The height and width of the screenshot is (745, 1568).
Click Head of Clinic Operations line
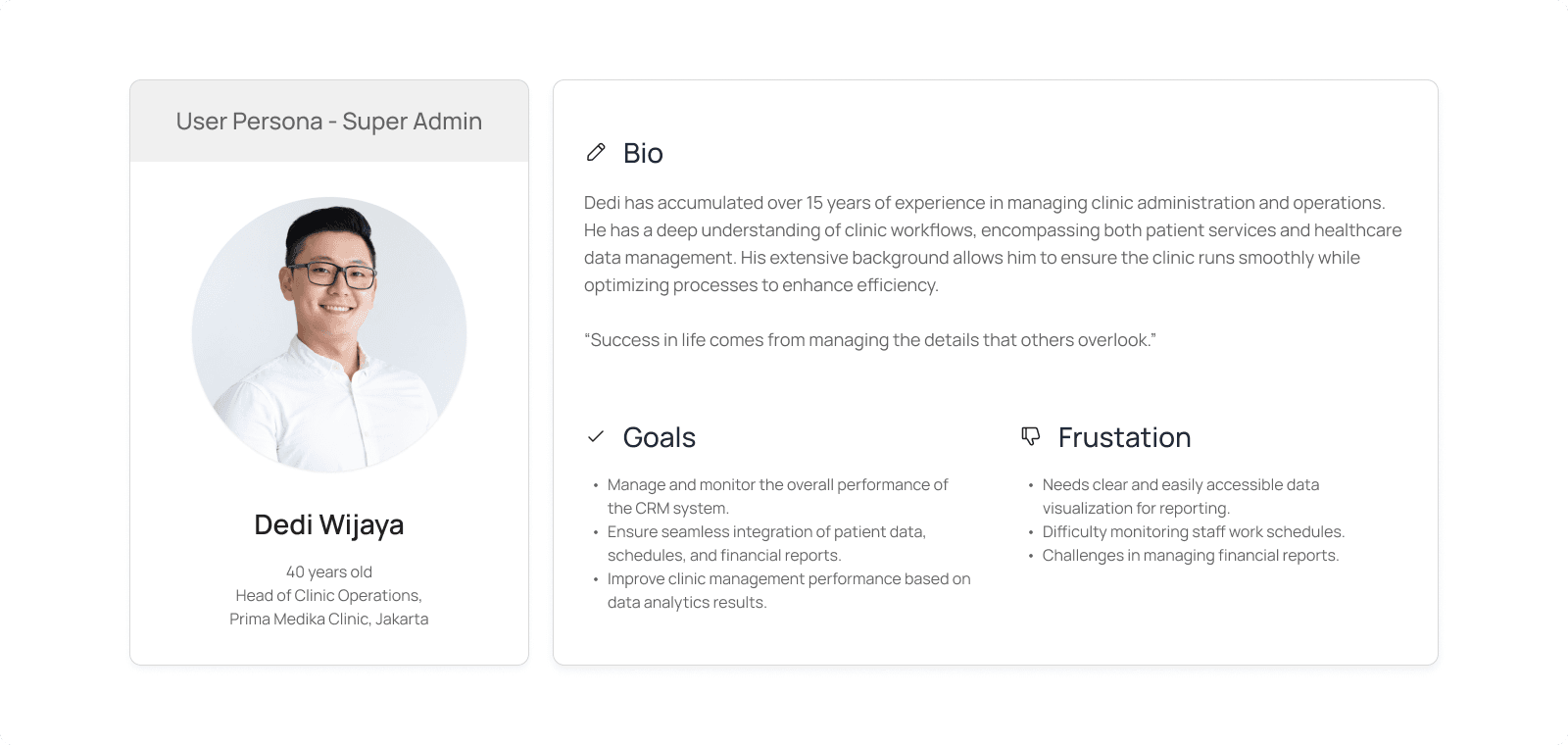tap(329, 595)
